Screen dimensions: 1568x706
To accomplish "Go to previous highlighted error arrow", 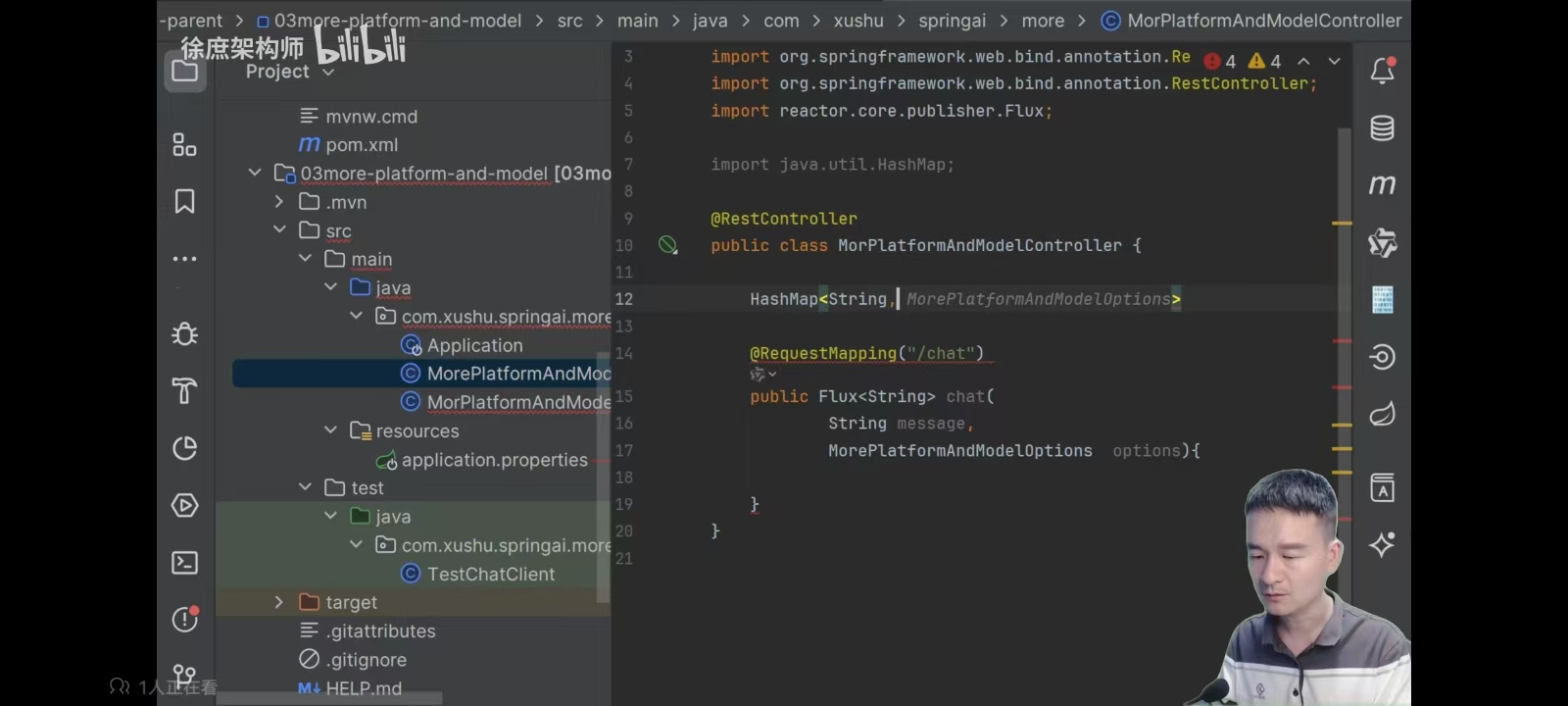I will click(1304, 61).
